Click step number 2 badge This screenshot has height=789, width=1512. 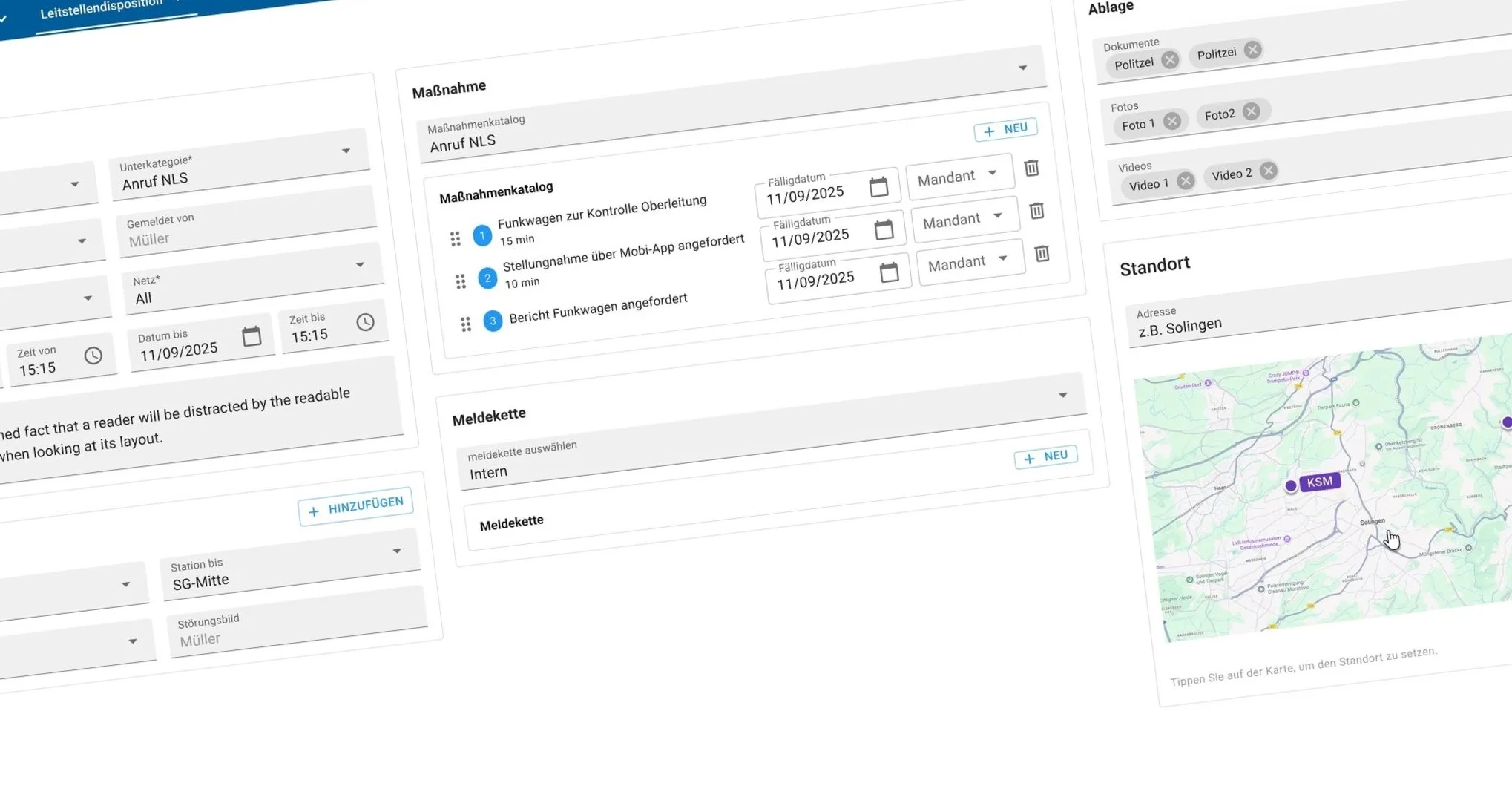point(487,278)
